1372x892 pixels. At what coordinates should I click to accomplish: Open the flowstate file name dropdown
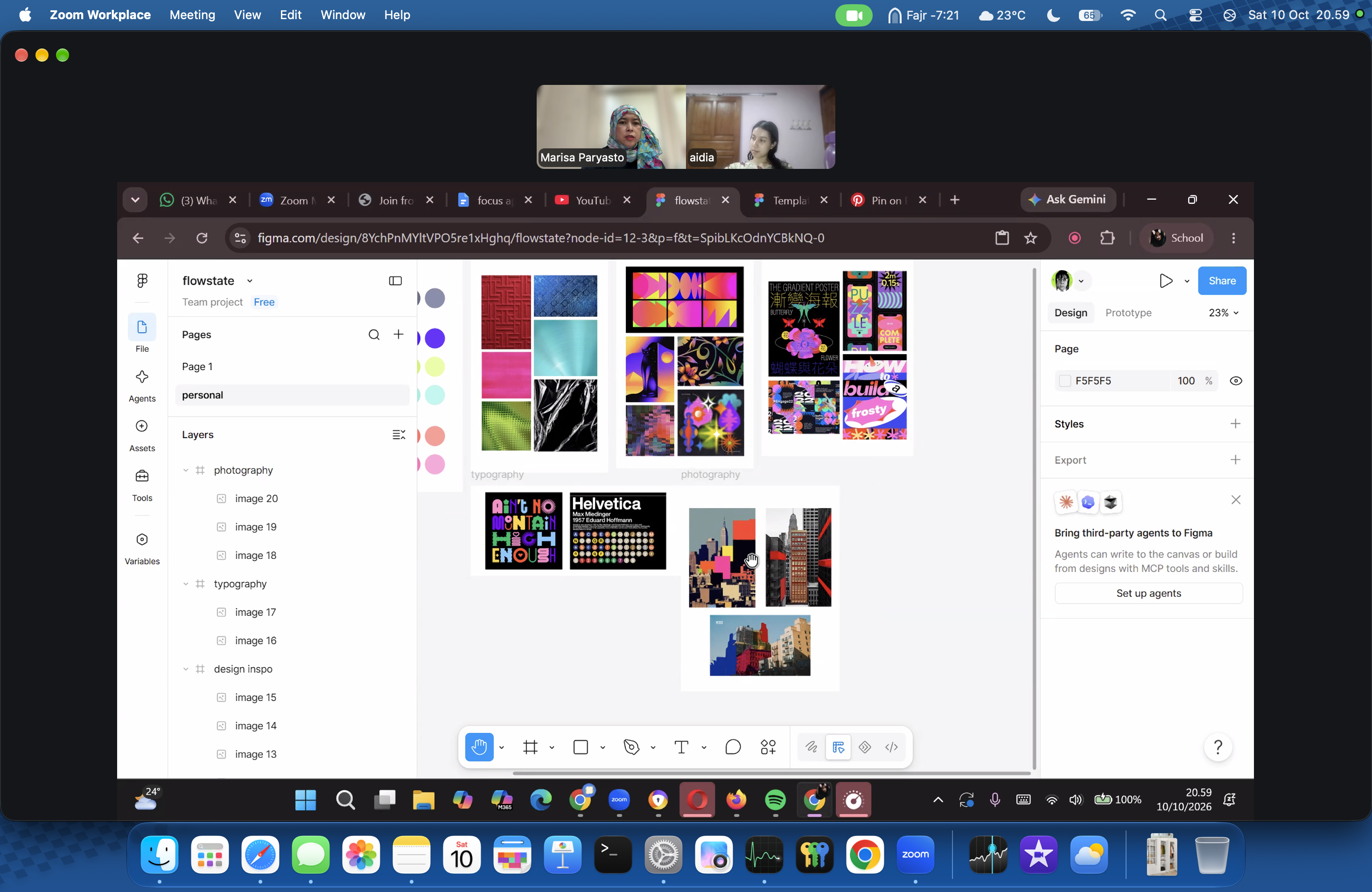[x=250, y=281]
